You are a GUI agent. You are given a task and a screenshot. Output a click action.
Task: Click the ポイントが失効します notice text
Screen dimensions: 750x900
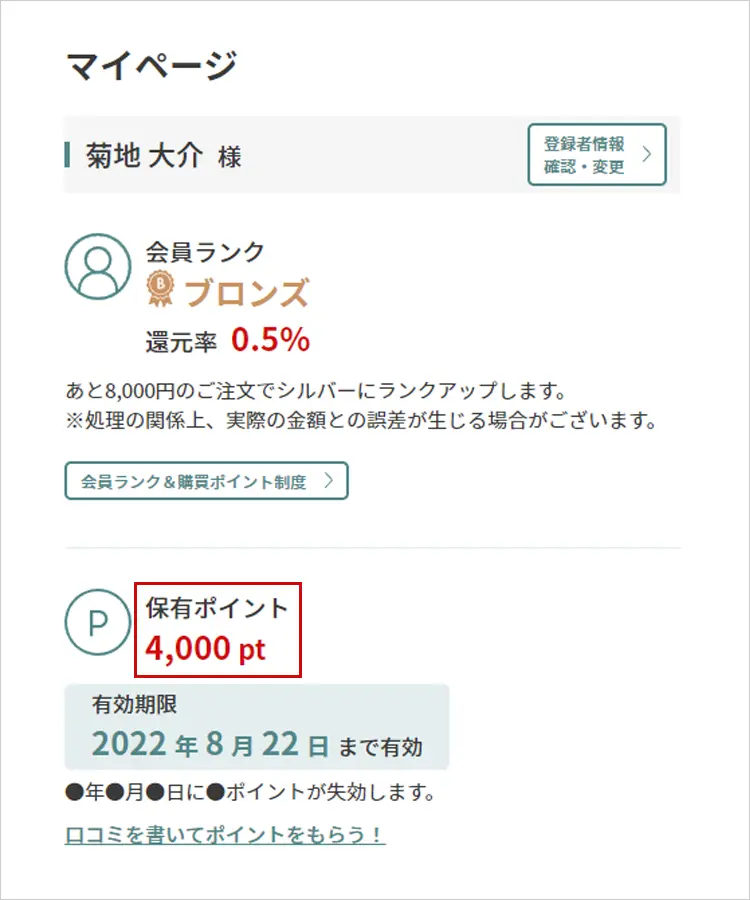[x=250, y=794]
